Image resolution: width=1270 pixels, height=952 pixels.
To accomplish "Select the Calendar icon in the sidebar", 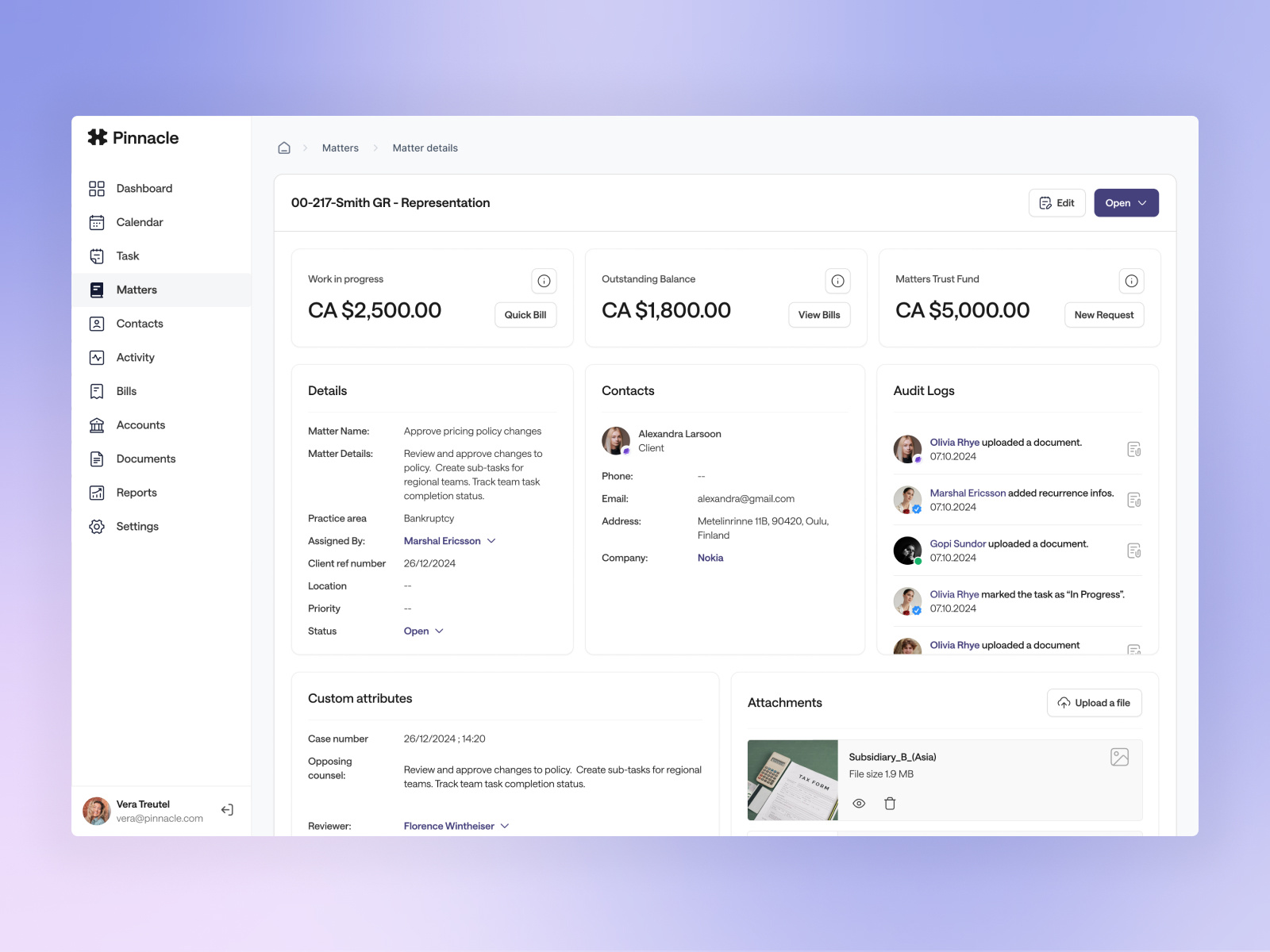I will pyautogui.click(x=97, y=222).
